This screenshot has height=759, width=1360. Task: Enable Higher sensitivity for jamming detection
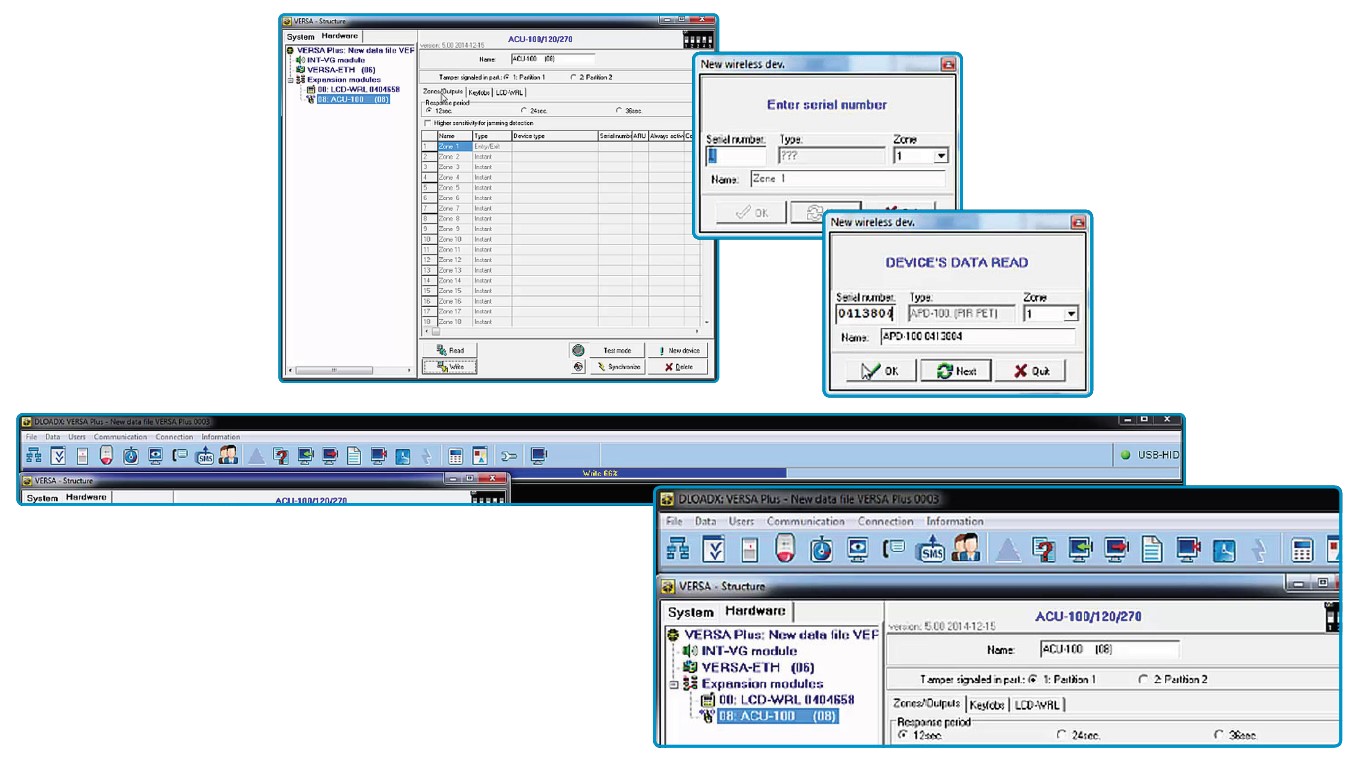coord(428,123)
